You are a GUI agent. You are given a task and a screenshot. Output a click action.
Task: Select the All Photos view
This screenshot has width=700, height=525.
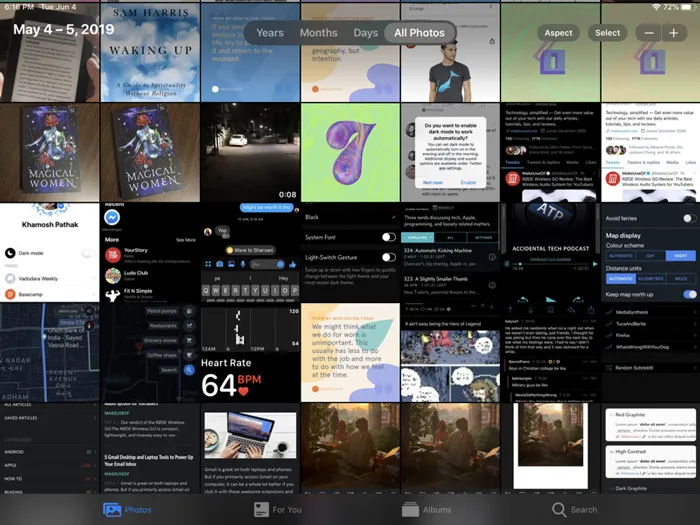[419, 33]
